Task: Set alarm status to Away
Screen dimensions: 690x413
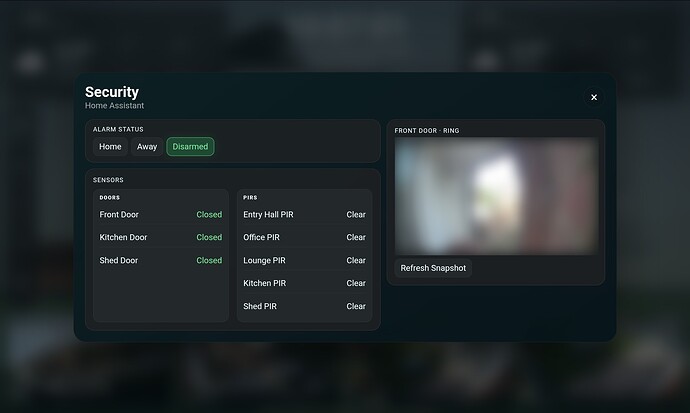Action: tap(147, 146)
